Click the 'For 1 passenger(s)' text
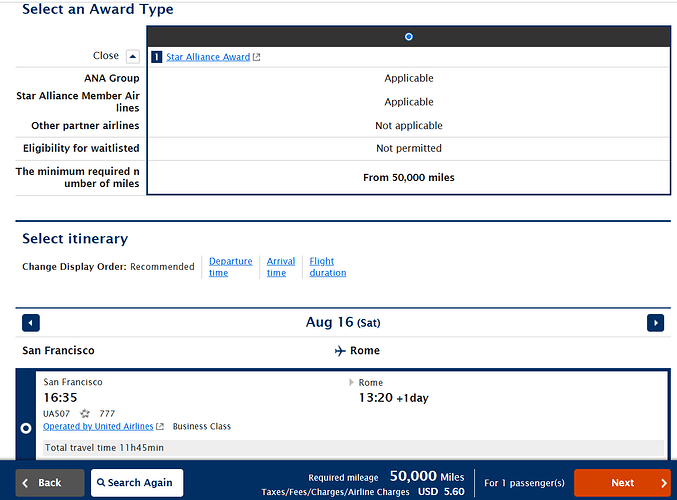 pyautogui.click(x=524, y=483)
